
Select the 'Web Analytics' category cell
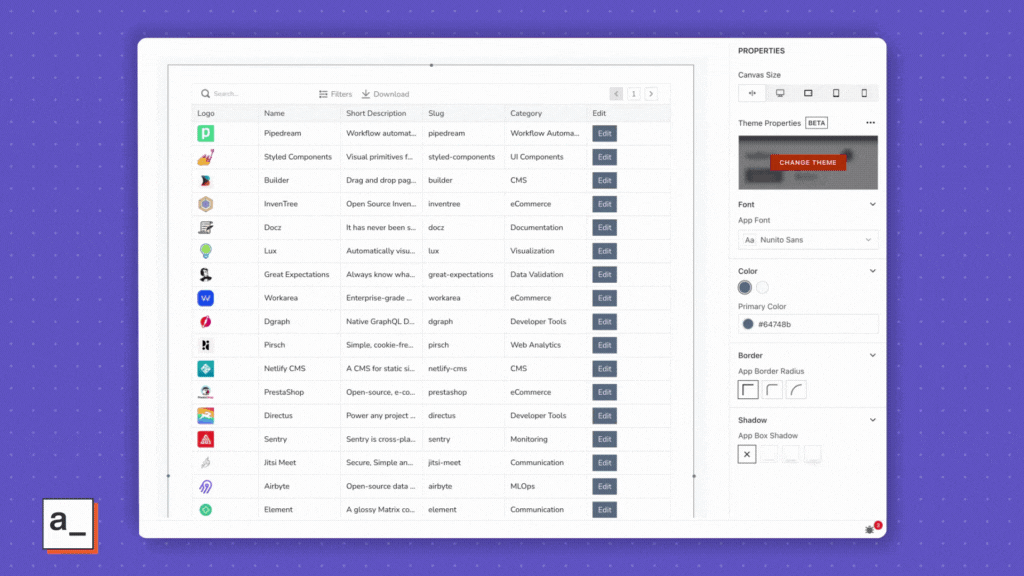(545, 345)
